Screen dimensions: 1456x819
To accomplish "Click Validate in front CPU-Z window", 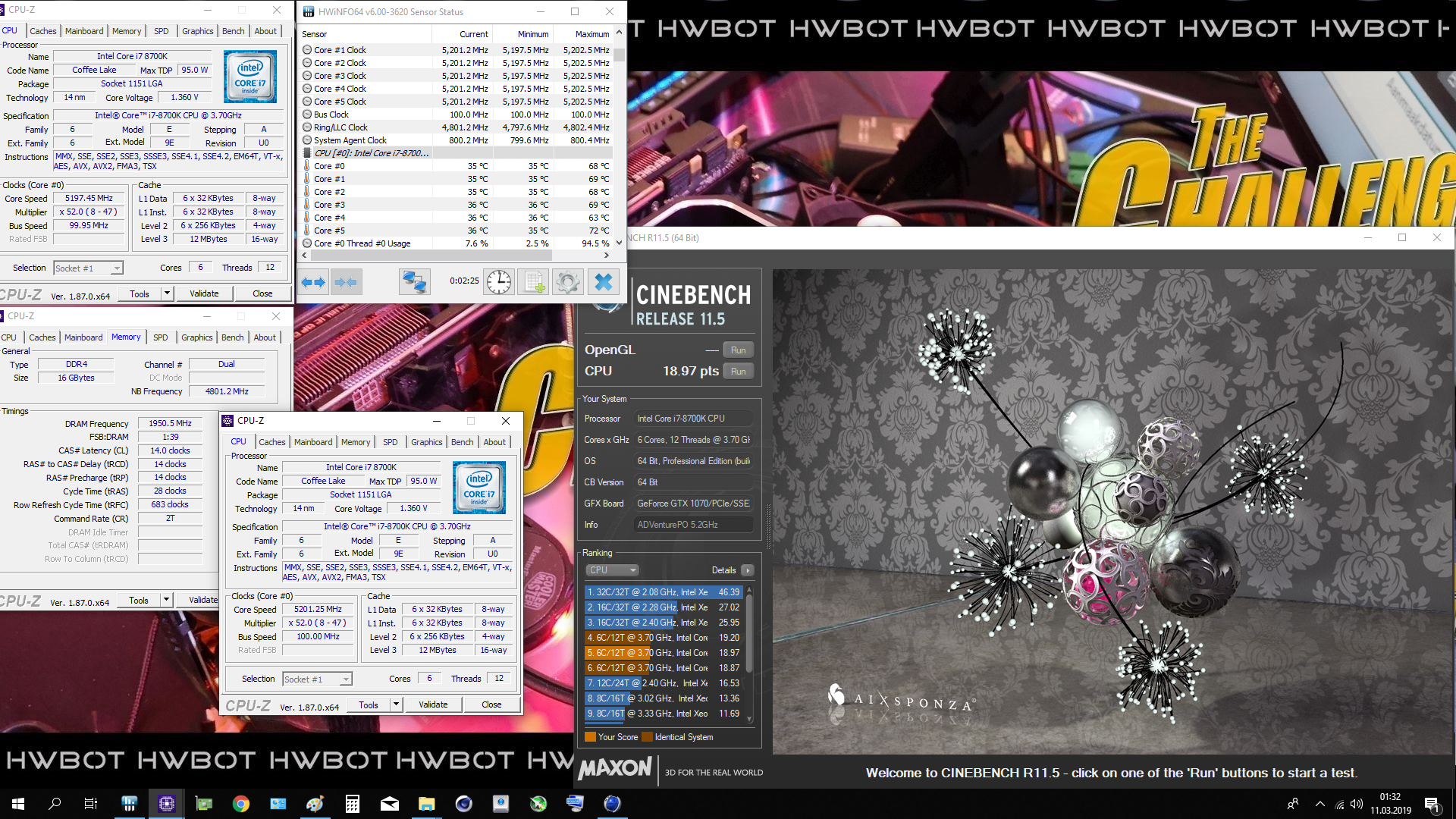I will point(433,704).
